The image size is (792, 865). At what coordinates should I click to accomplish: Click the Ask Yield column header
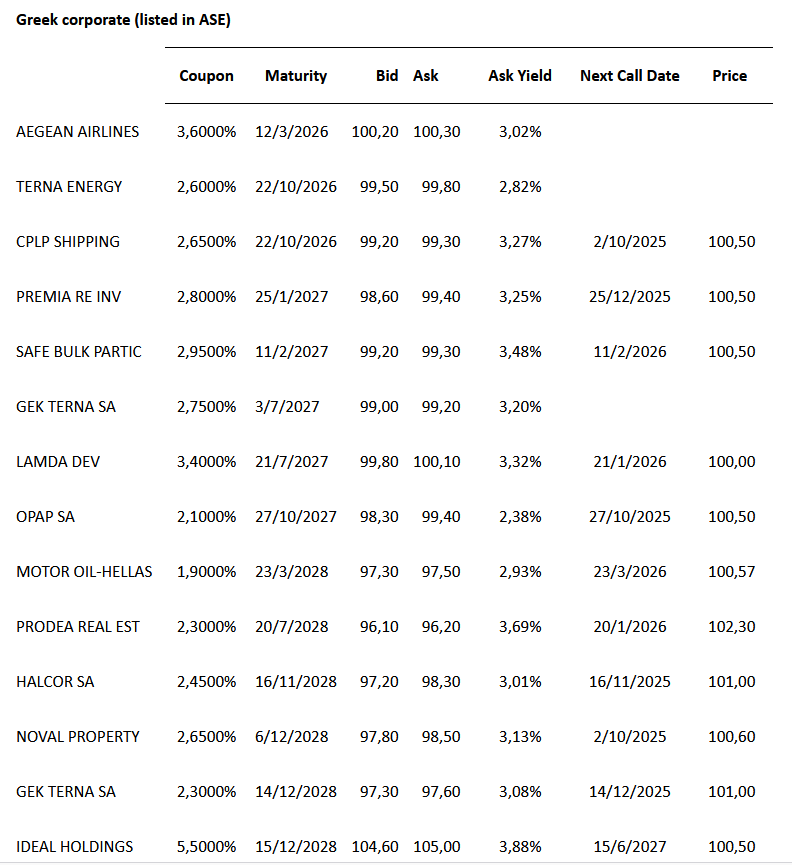[x=520, y=76]
